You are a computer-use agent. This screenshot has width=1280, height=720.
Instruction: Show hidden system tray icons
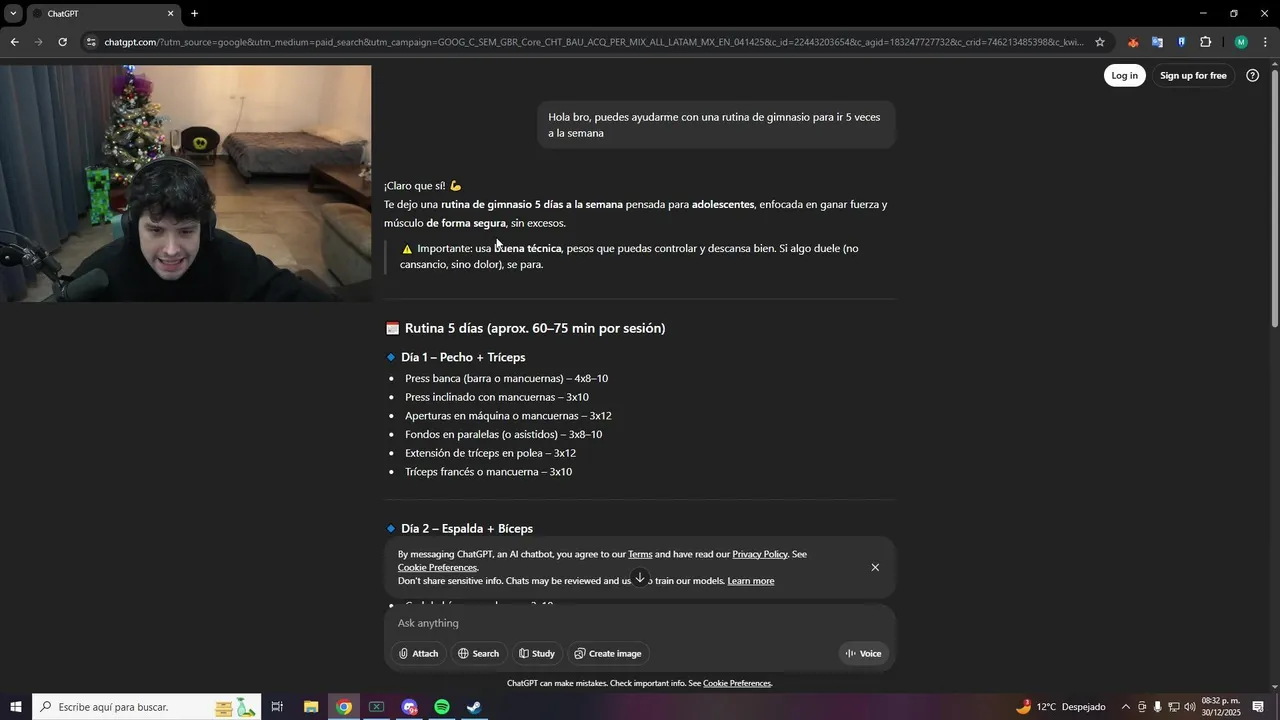1125,707
